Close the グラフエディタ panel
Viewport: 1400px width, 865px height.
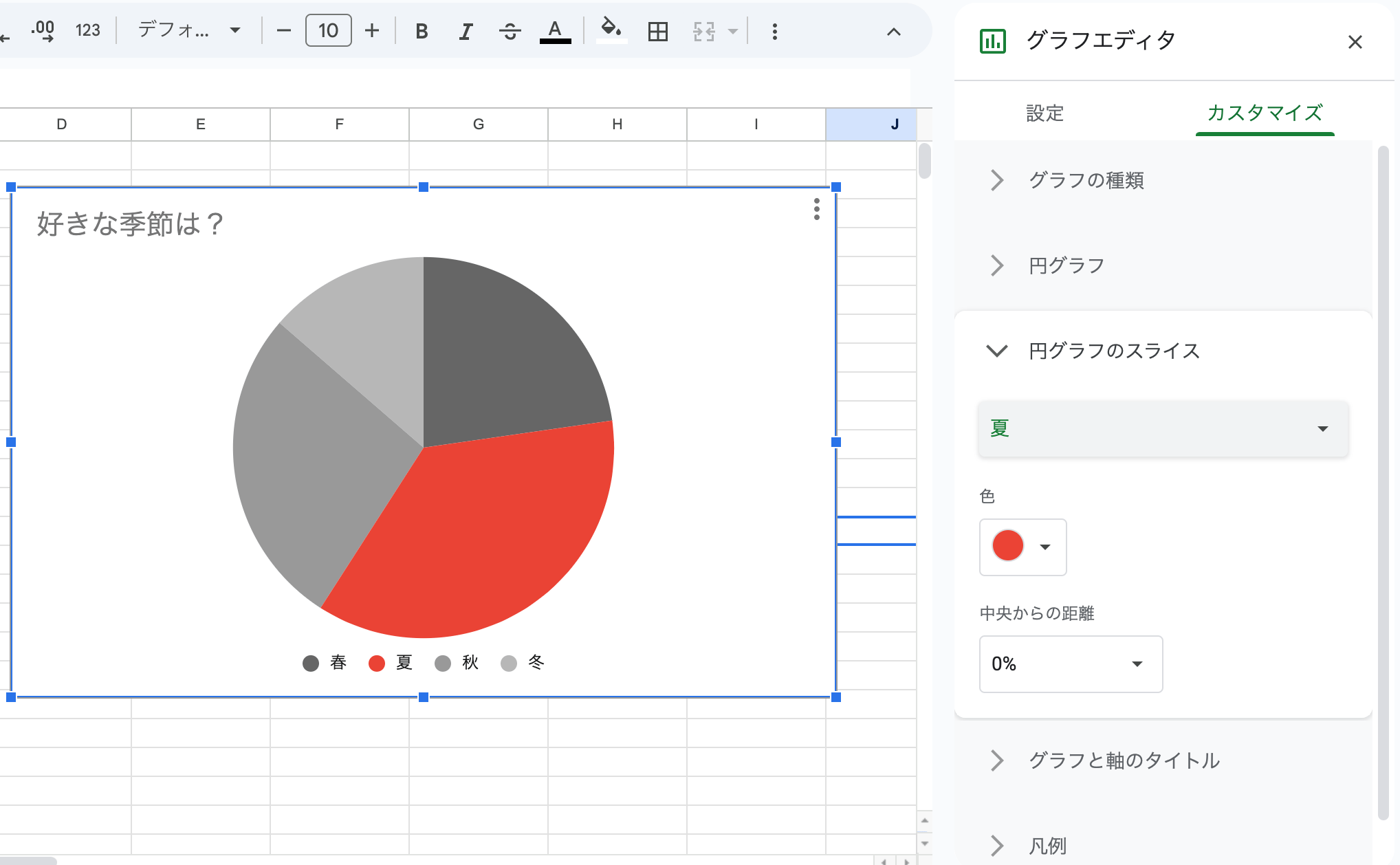point(1355,42)
